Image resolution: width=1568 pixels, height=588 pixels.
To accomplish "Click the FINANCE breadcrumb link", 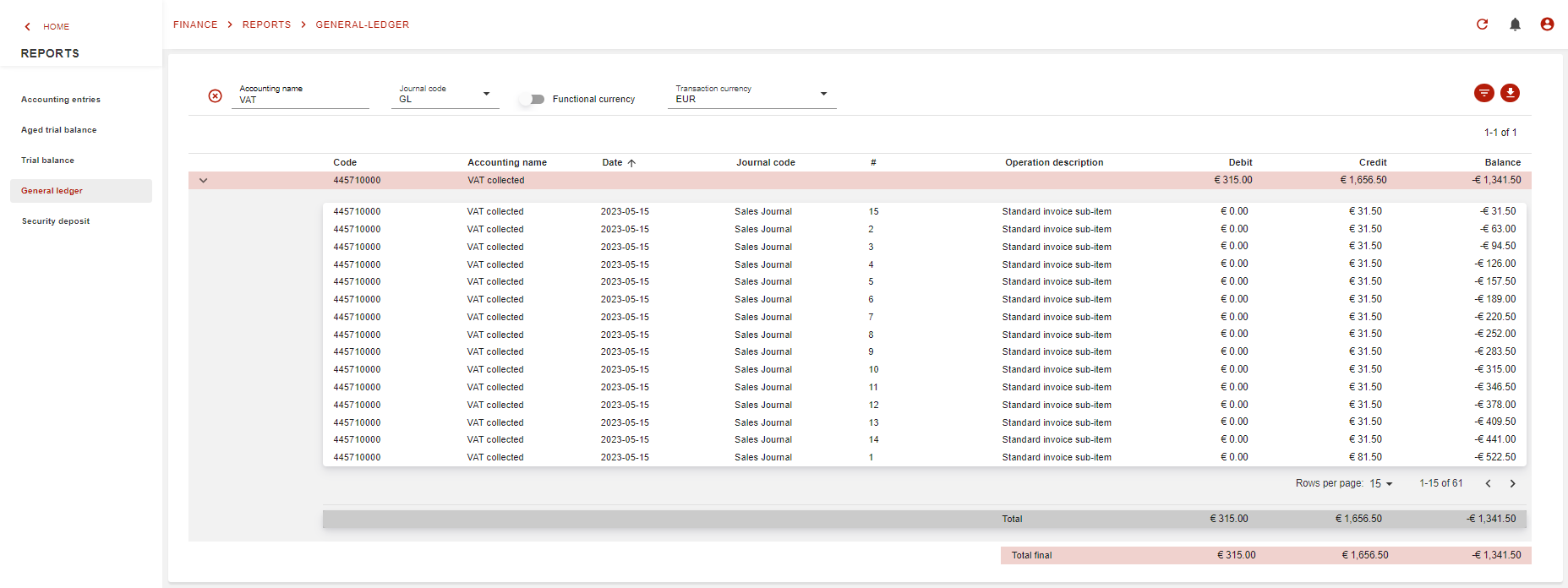I will pyautogui.click(x=195, y=24).
